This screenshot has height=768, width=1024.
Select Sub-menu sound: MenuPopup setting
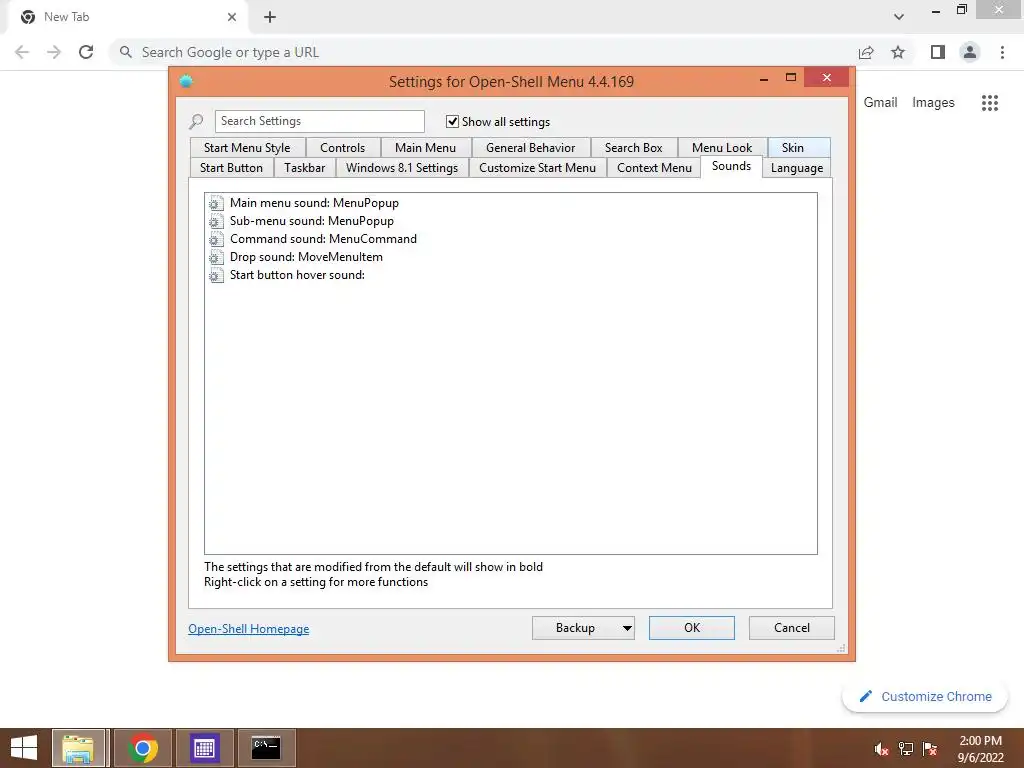tap(312, 221)
